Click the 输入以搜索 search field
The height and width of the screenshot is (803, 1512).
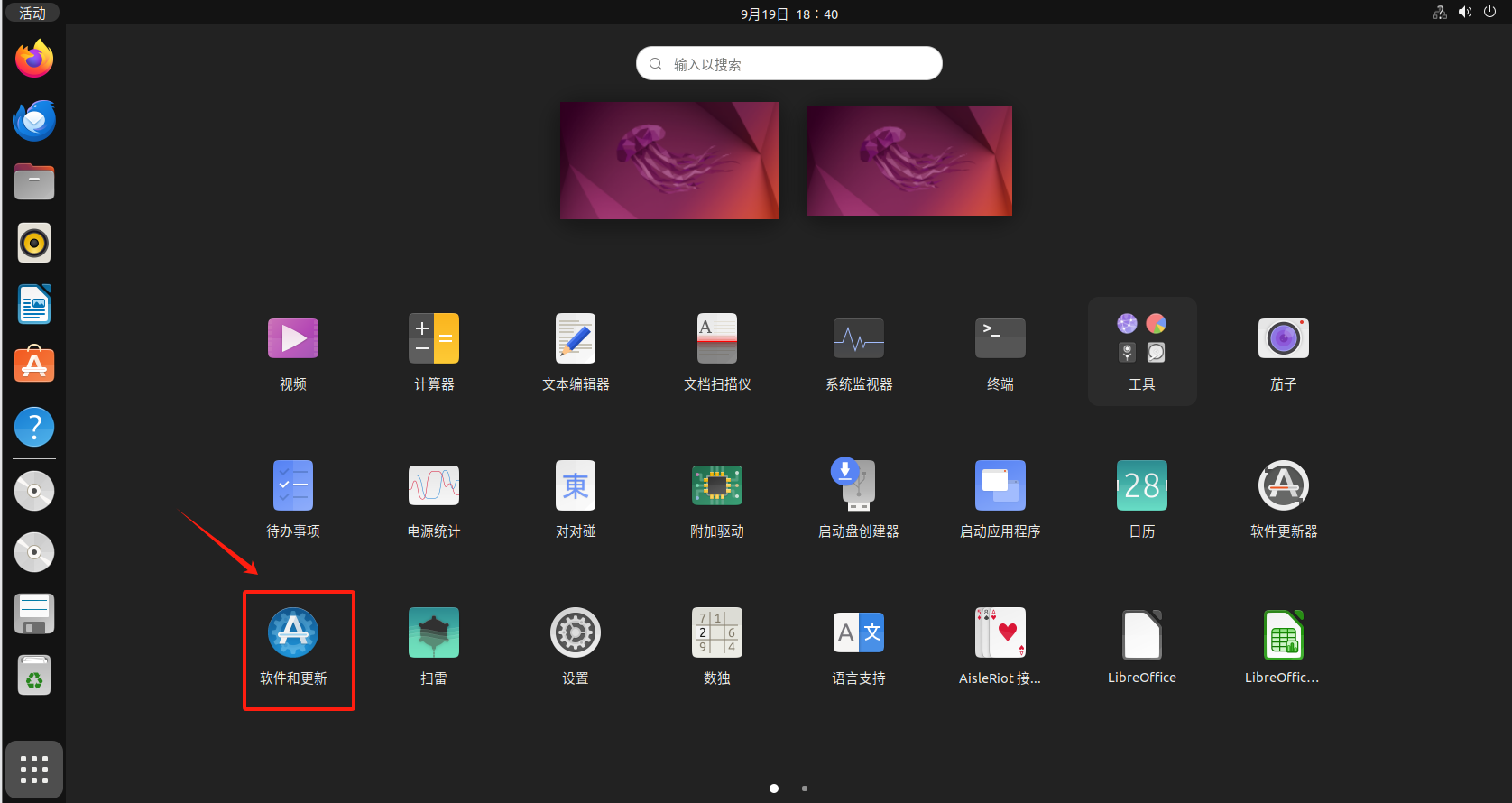789,64
